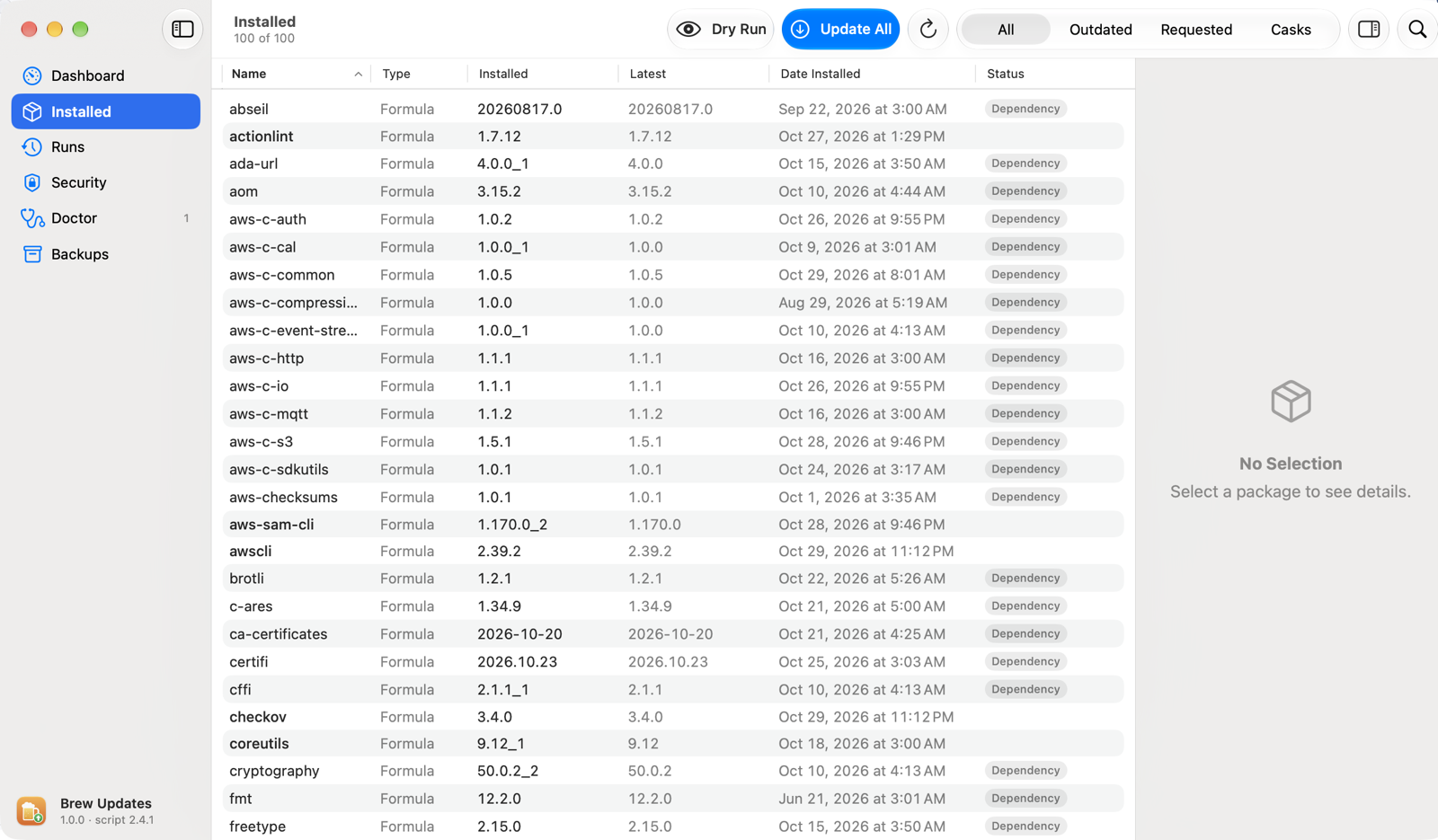Click fmt date Jun 21, 2026

(862, 799)
